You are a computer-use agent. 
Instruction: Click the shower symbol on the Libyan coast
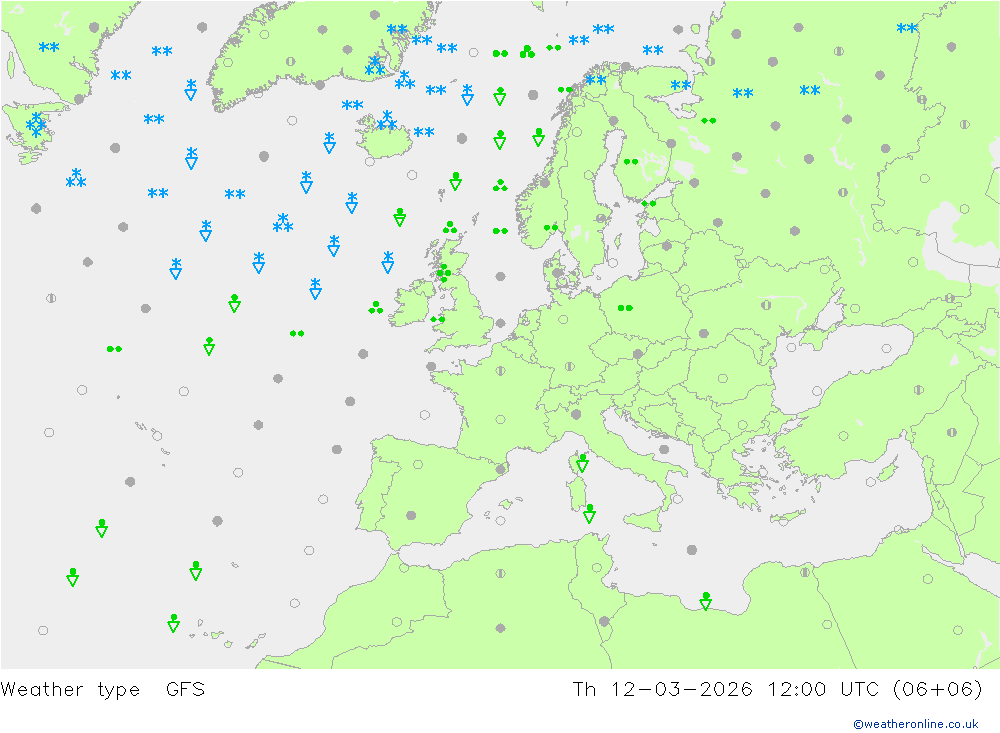(x=705, y=601)
